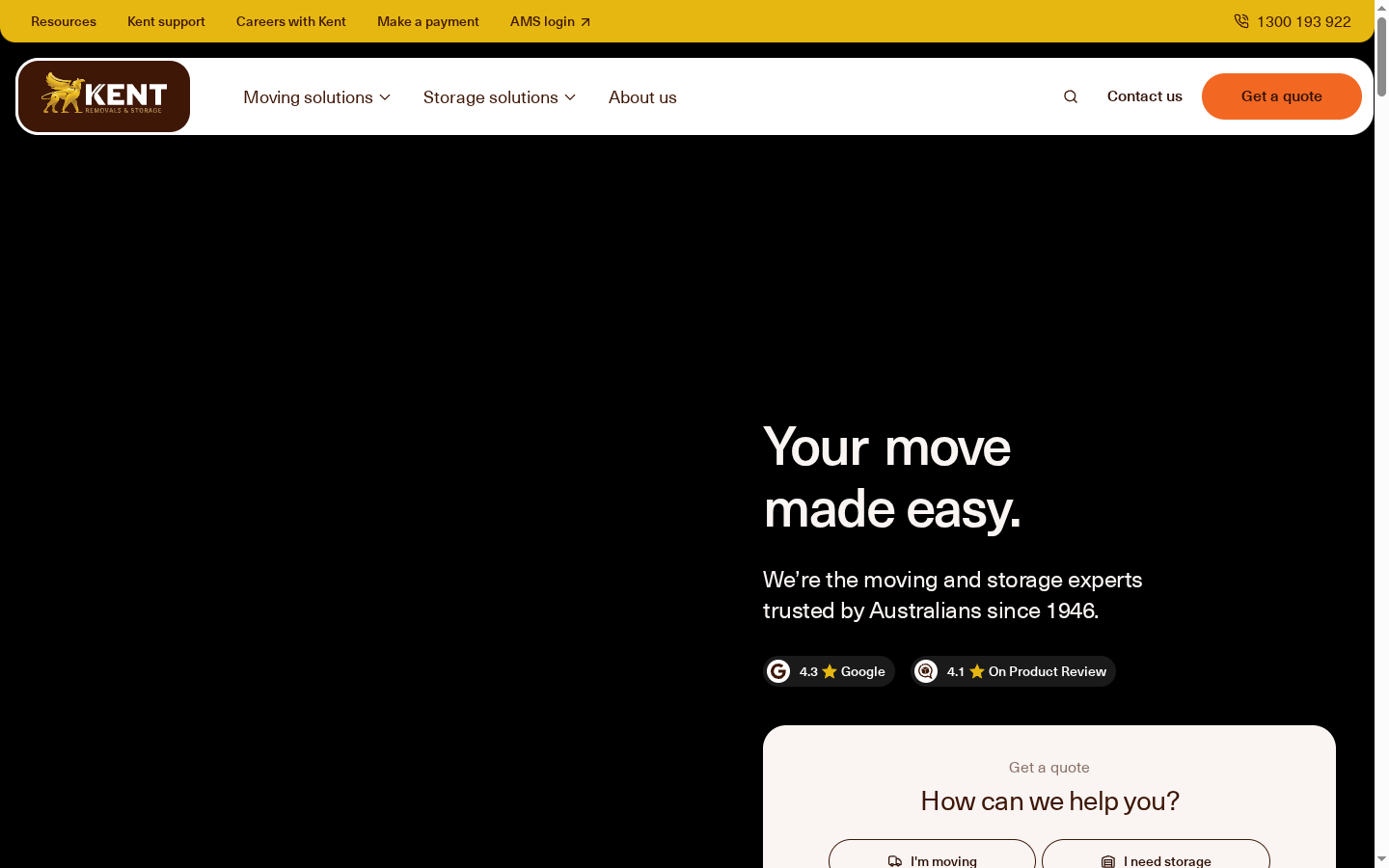
Task: Click the scrollbar down arrow
Action: click(x=1381, y=859)
